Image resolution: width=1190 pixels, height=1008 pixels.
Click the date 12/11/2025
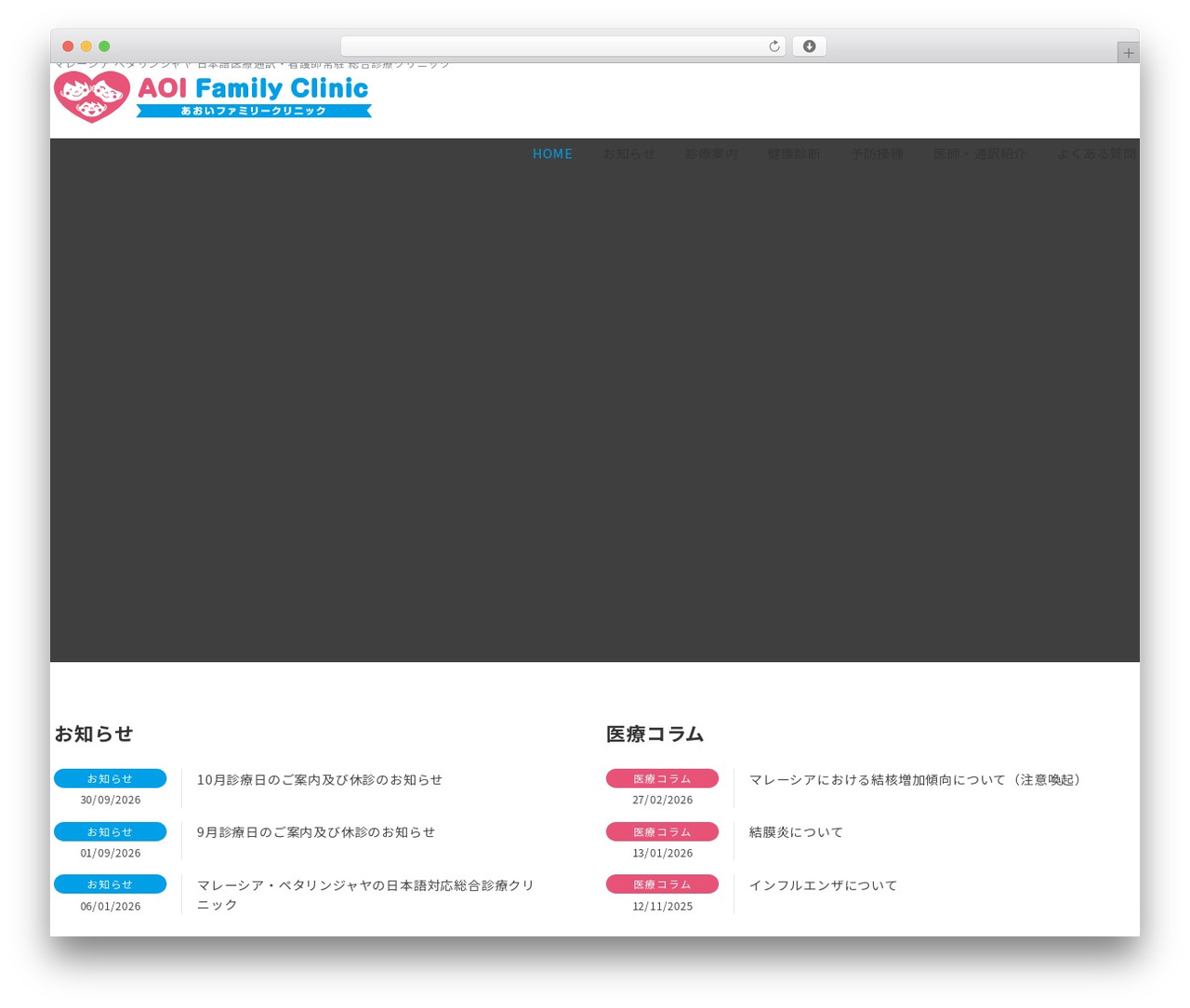pos(663,906)
